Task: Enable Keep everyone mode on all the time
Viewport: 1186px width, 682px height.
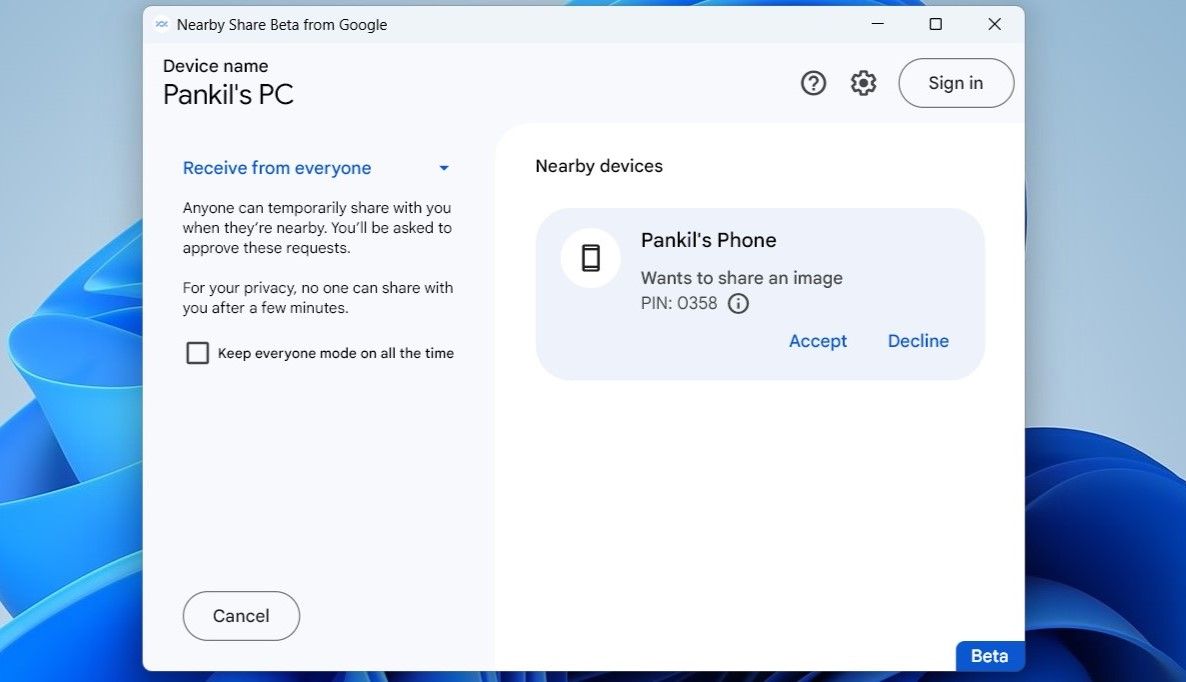Action: click(197, 352)
